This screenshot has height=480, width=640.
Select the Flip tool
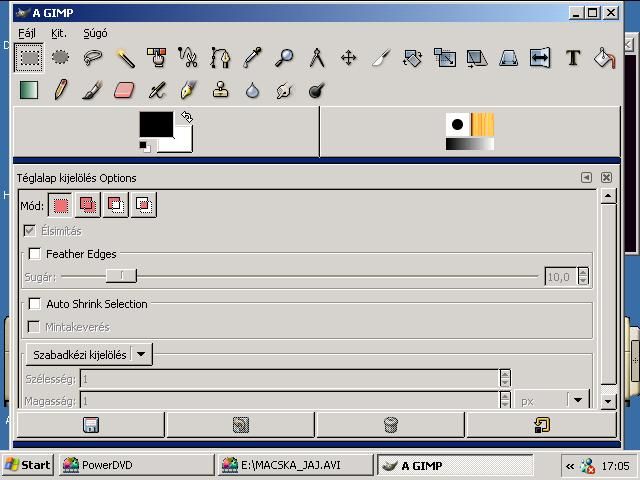(x=540, y=58)
